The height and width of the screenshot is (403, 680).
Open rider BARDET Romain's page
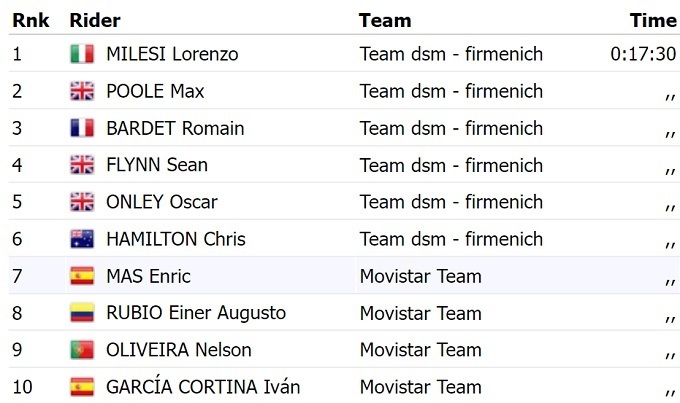[175, 128]
